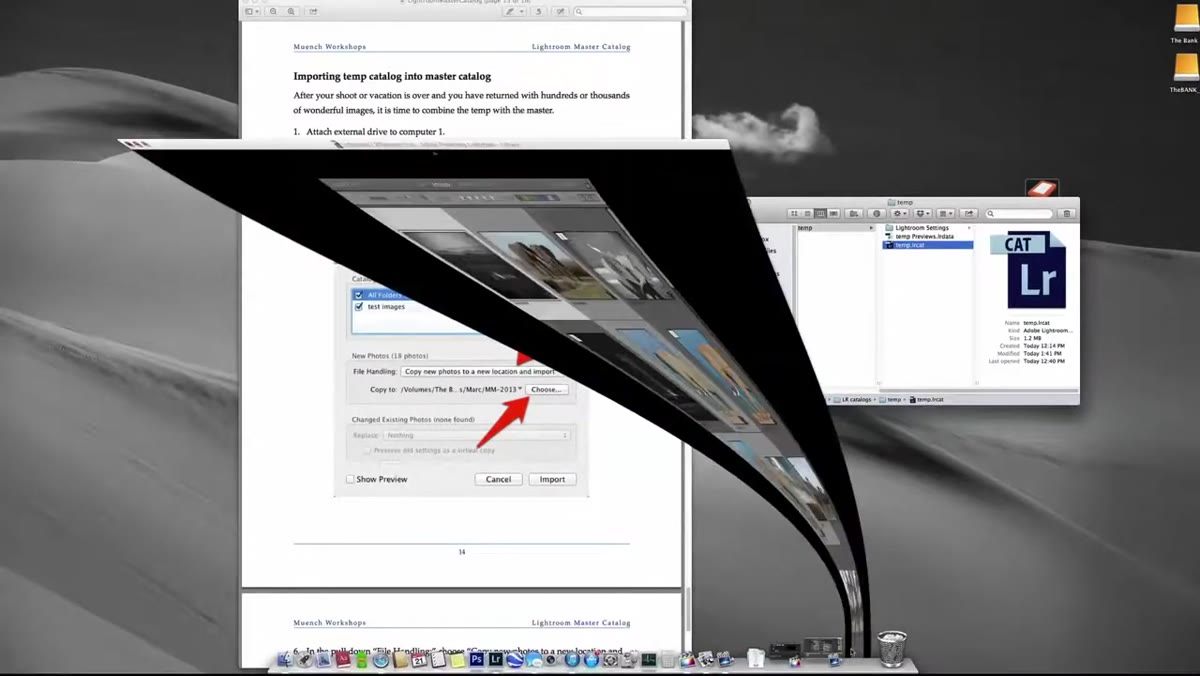Image resolution: width=1200 pixels, height=676 pixels.
Task: Zoom in using Preview toolbar magnifier plus
Action: tap(291, 11)
